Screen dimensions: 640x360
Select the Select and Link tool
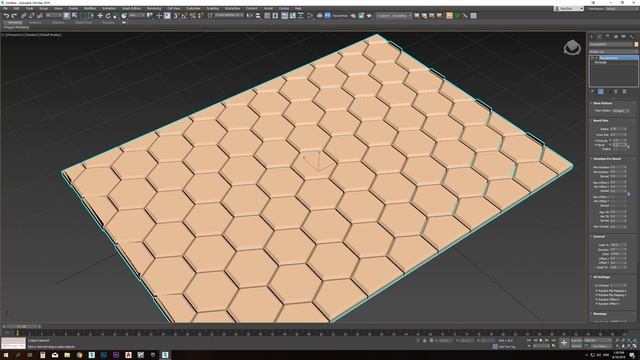[x=24, y=16]
